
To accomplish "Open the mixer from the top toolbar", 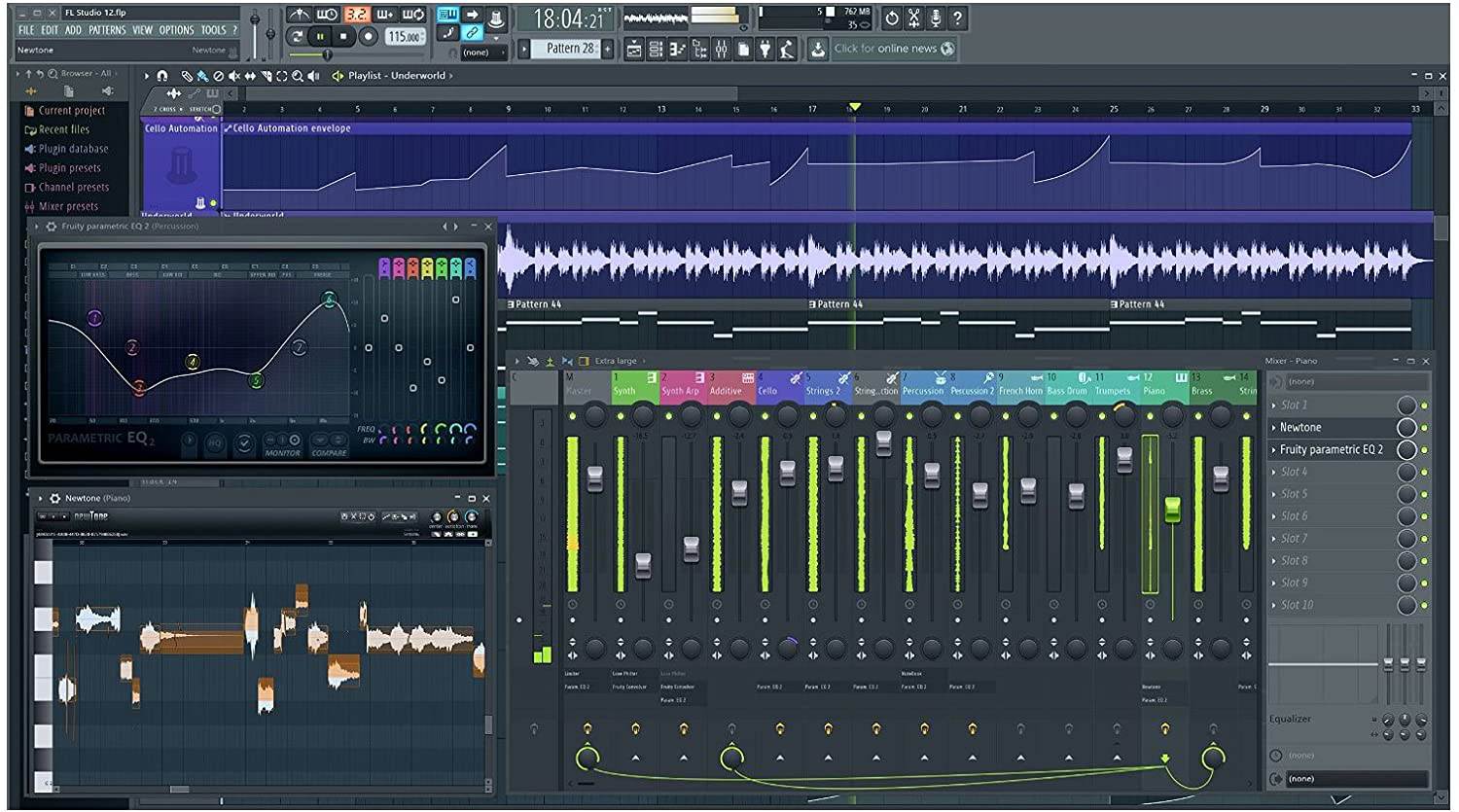I will 721,49.
